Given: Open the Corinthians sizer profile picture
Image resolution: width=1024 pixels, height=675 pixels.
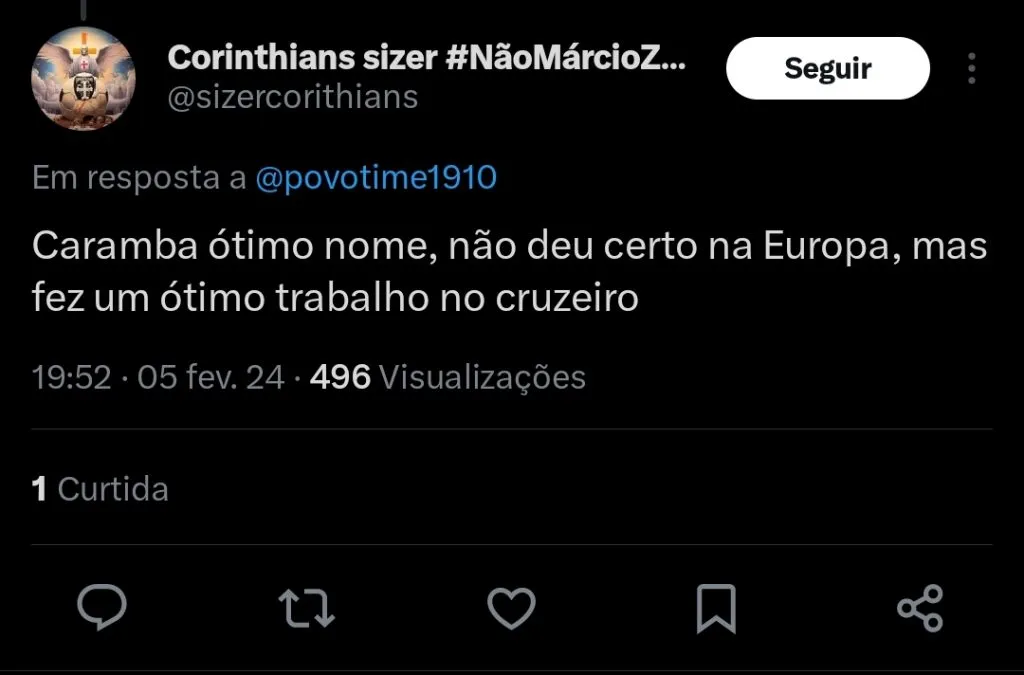Looking at the screenshot, I should (x=83, y=78).
